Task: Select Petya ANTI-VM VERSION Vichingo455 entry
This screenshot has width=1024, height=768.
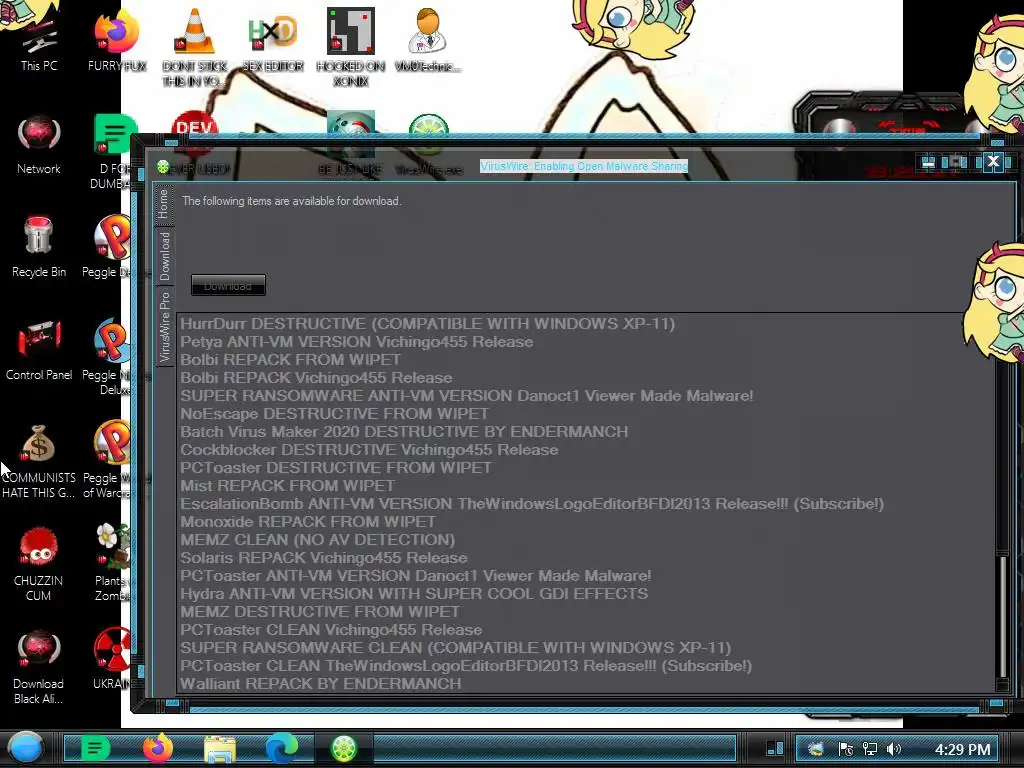Action: coord(357,342)
